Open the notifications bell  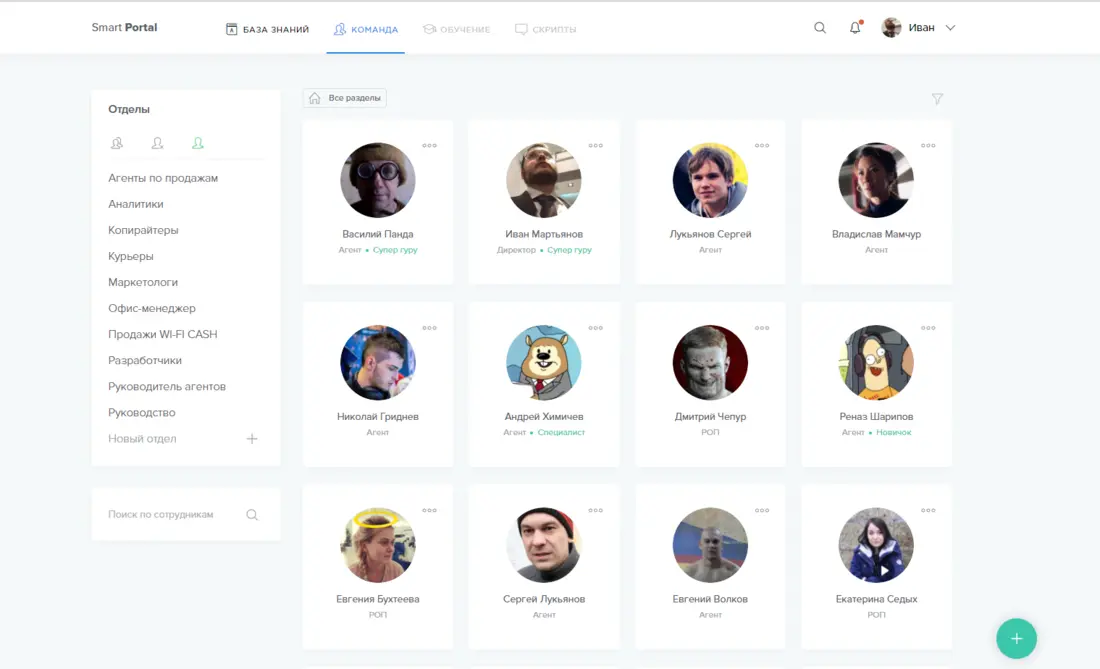[855, 28]
